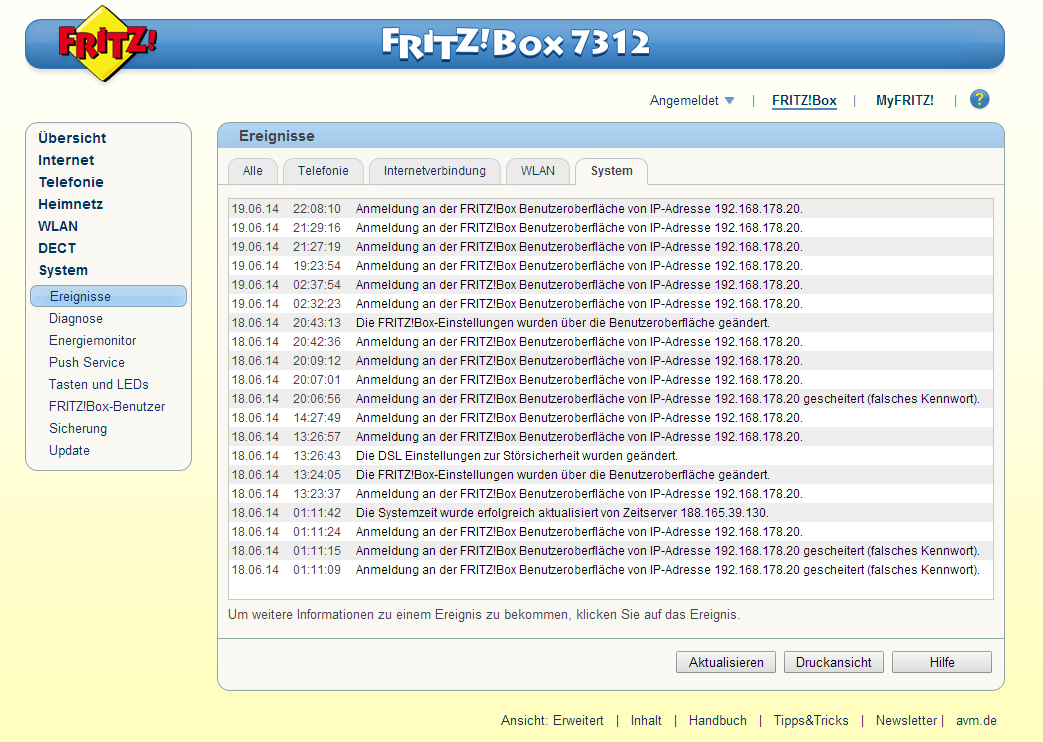Select the event logged at 21:29:16
The height and width of the screenshot is (742, 1043).
[x=611, y=228]
